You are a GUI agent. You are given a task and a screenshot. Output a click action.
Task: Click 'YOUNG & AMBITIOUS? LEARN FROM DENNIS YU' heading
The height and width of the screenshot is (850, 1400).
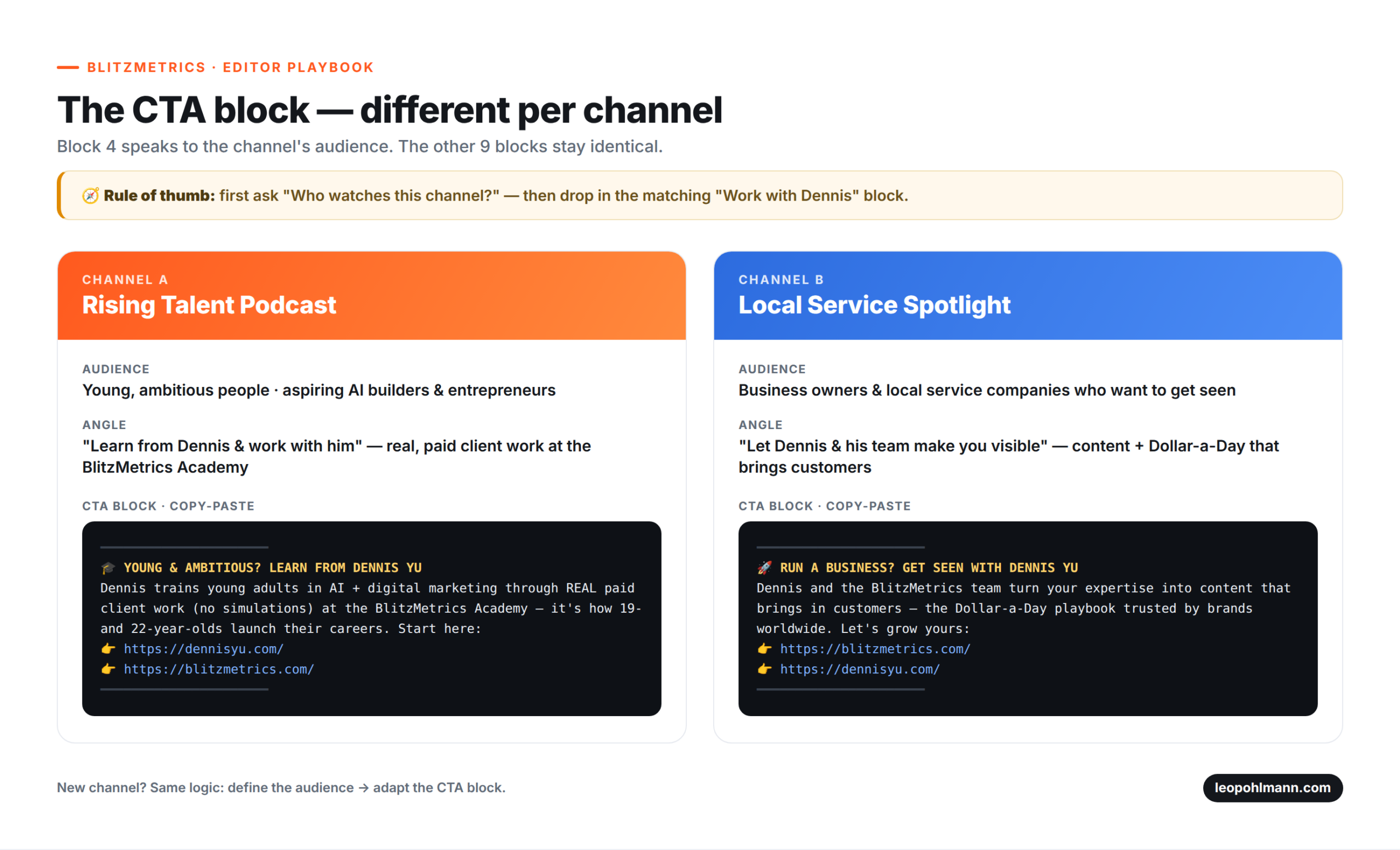click(x=272, y=568)
